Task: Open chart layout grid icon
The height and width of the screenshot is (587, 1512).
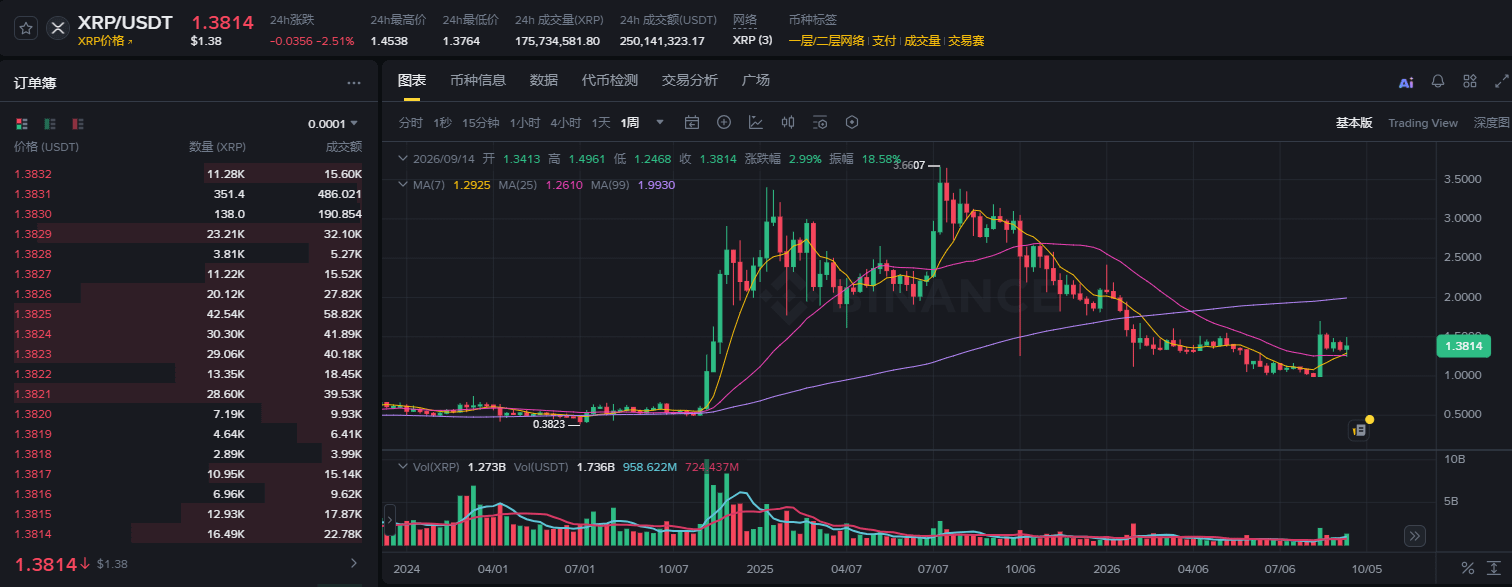Action: (1470, 81)
